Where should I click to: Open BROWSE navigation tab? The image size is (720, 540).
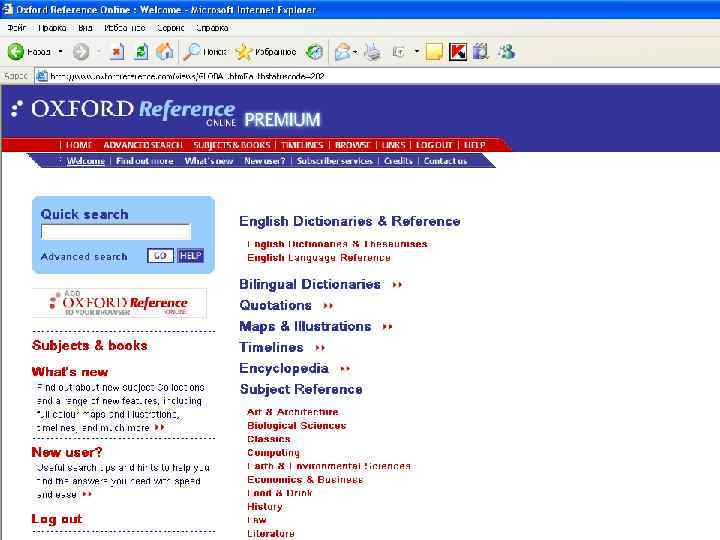tap(353, 145)
